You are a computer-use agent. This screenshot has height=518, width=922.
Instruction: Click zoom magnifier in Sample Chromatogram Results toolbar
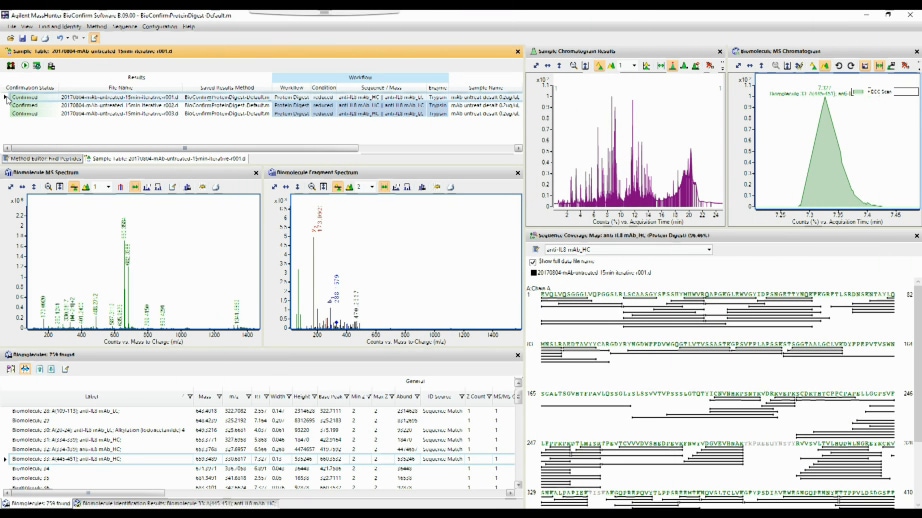pyautogui.click(x=574, y=66)
